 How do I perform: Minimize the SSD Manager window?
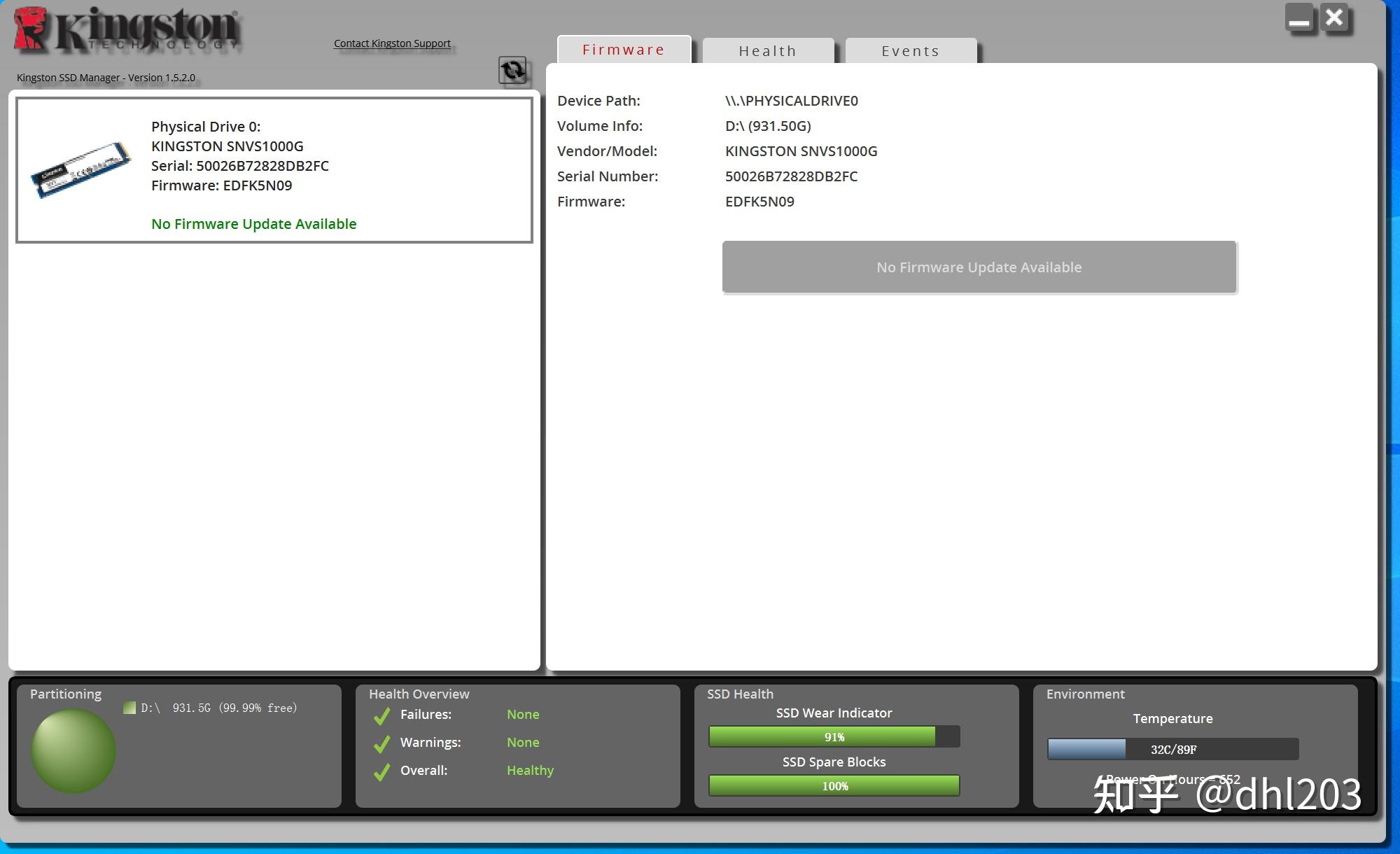click(x=1299, y=18)
